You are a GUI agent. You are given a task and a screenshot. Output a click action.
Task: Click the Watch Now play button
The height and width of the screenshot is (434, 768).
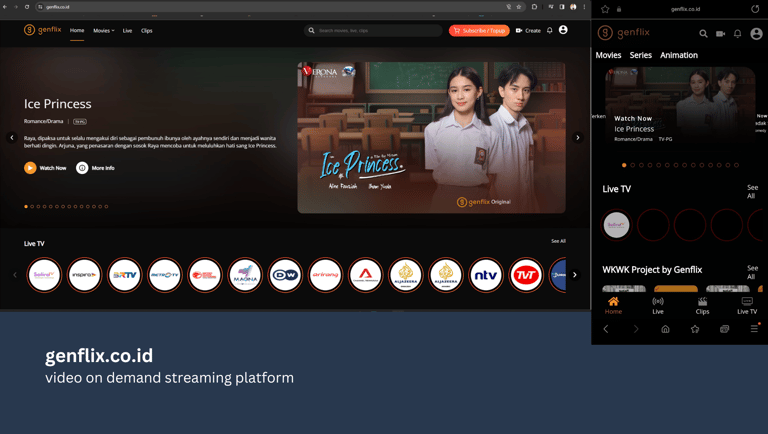pyautogui.click(x=45, y=168)
